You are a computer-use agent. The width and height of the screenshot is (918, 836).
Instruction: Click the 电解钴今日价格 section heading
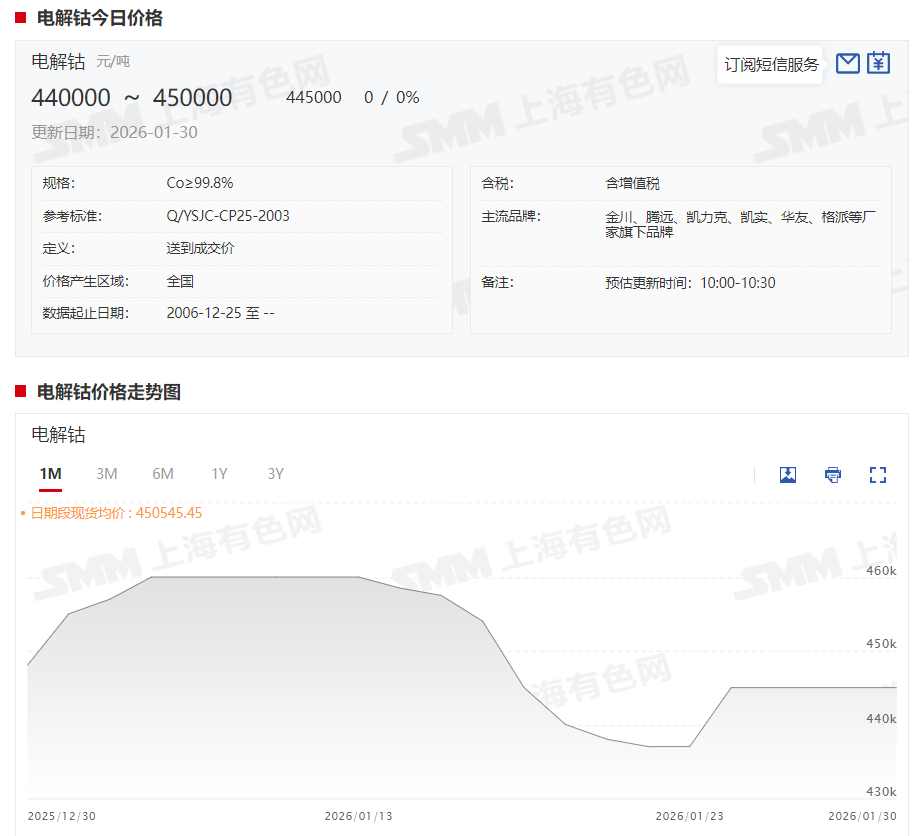coord(99,18)
